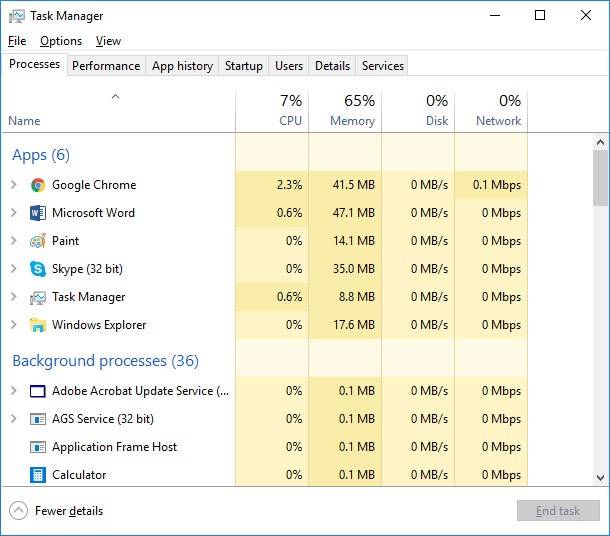Expand the Microsoft Word process group
This screenshot has height=536, width=610.
point(14,213)
